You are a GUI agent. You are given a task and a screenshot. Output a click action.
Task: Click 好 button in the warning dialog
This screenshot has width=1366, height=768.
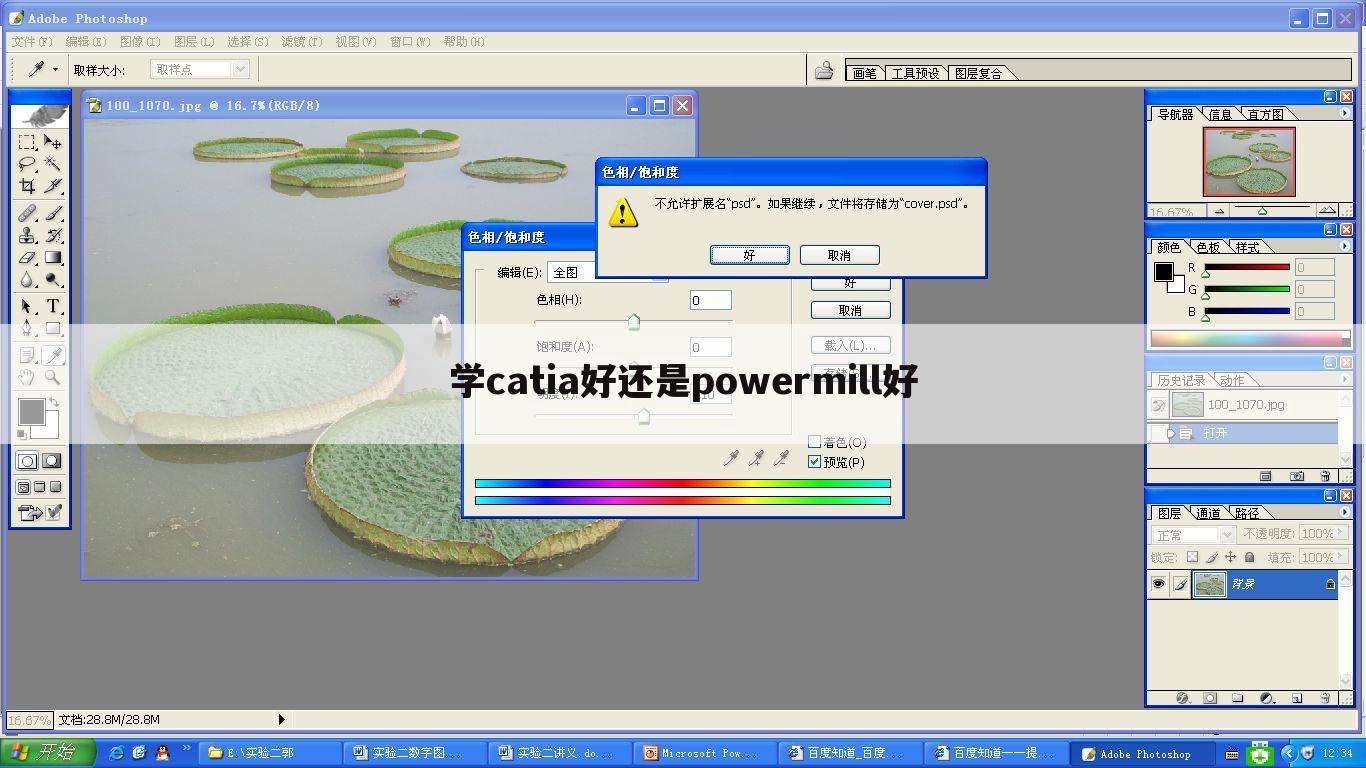(750, 255)
